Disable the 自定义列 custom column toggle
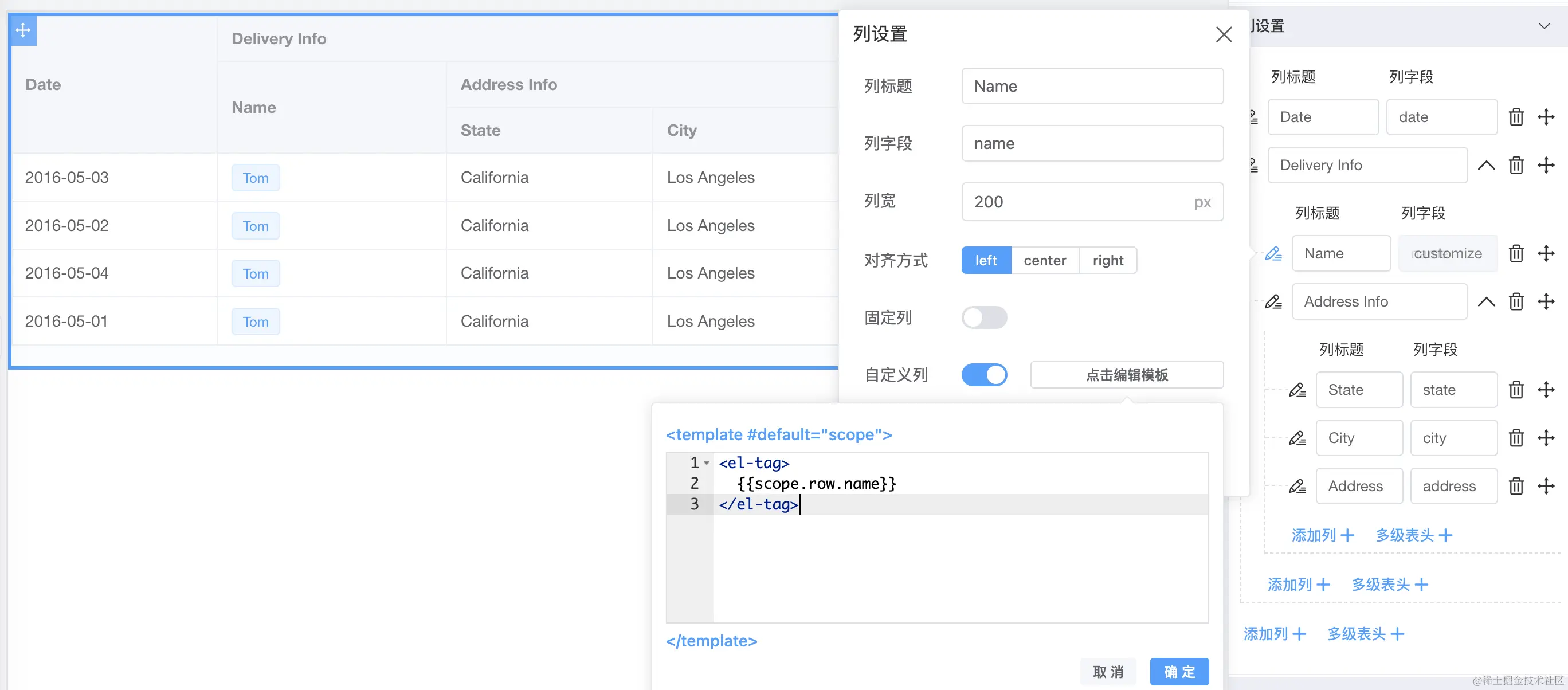The width and height of the screenshot is (1568, 690). click(x=984, y=375)
